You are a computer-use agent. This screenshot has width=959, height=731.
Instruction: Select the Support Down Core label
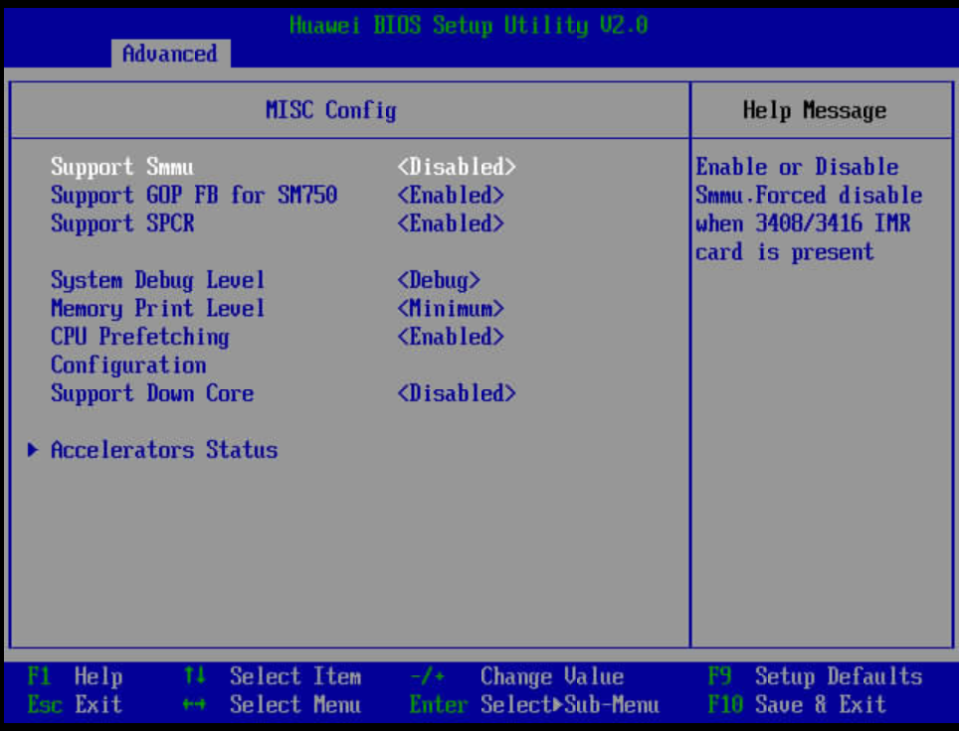pos(152,393)
